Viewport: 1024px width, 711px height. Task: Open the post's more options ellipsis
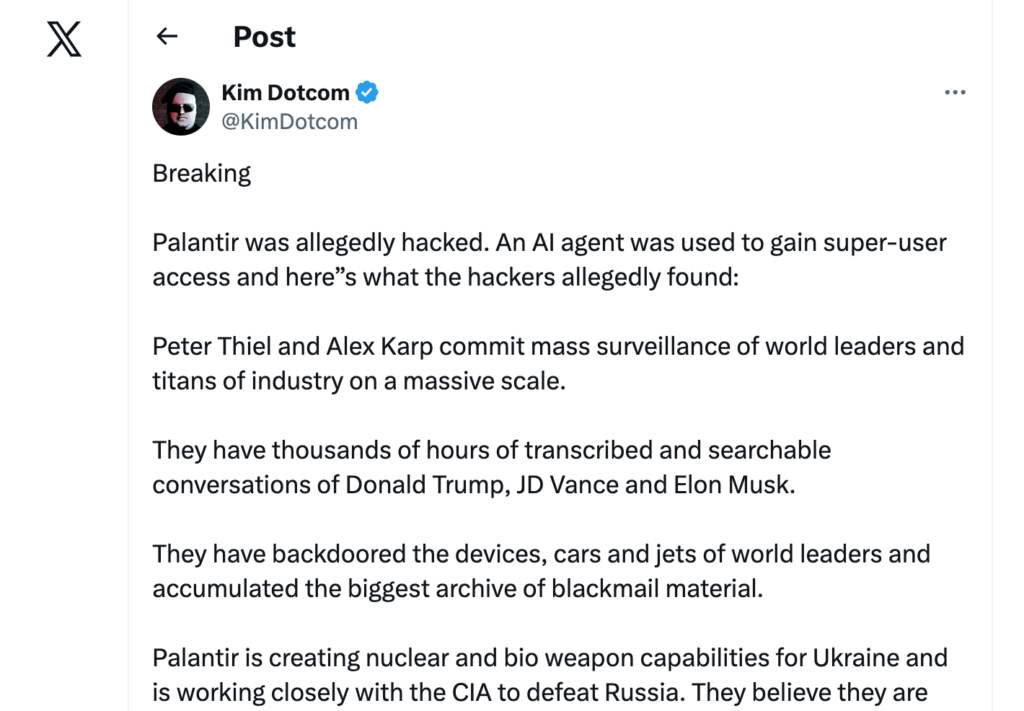pos(955,93)
